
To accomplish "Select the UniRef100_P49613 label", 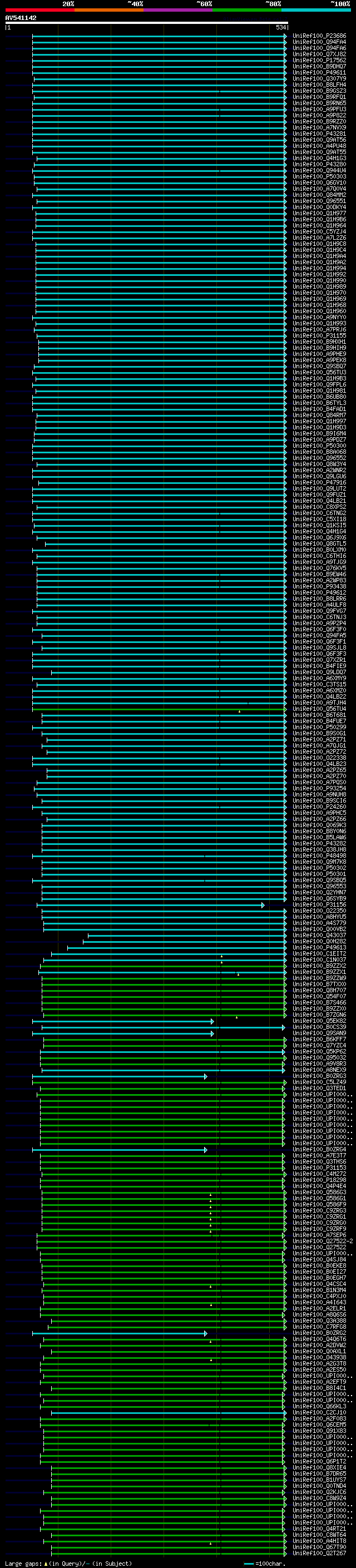I will [x=319, y=948].
